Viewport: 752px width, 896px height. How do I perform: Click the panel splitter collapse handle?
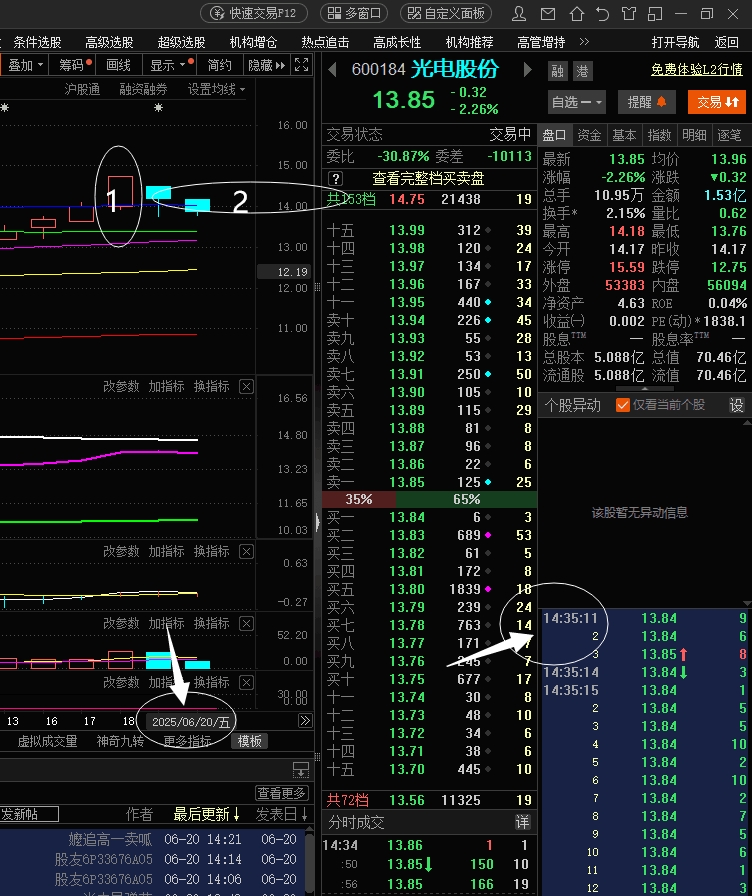(318, 522)
